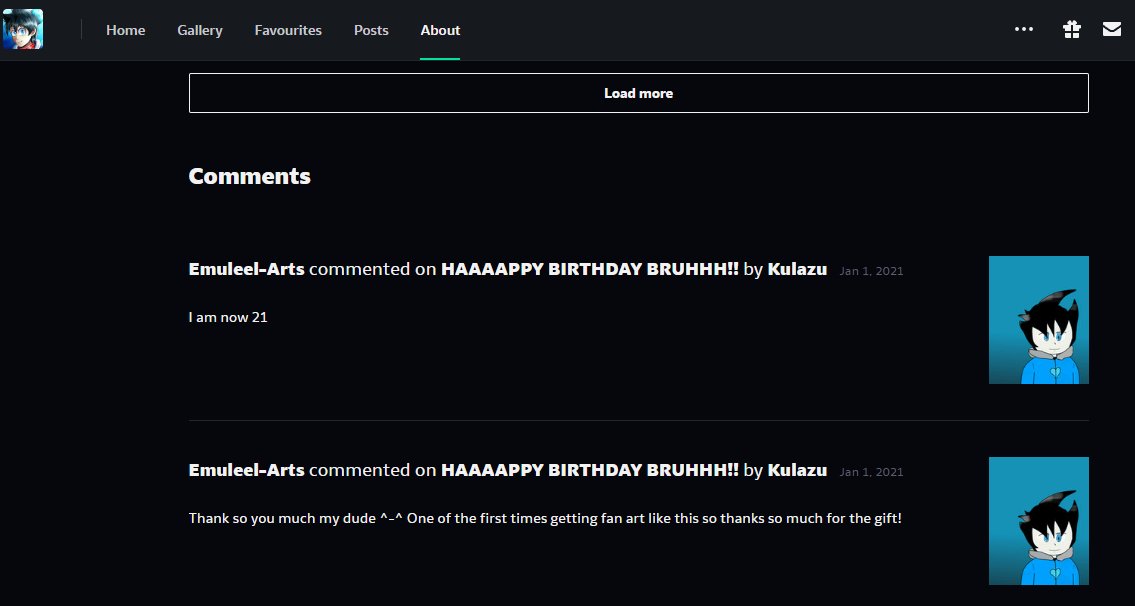
Task: Click the Load more button
Action: [638, 93]
